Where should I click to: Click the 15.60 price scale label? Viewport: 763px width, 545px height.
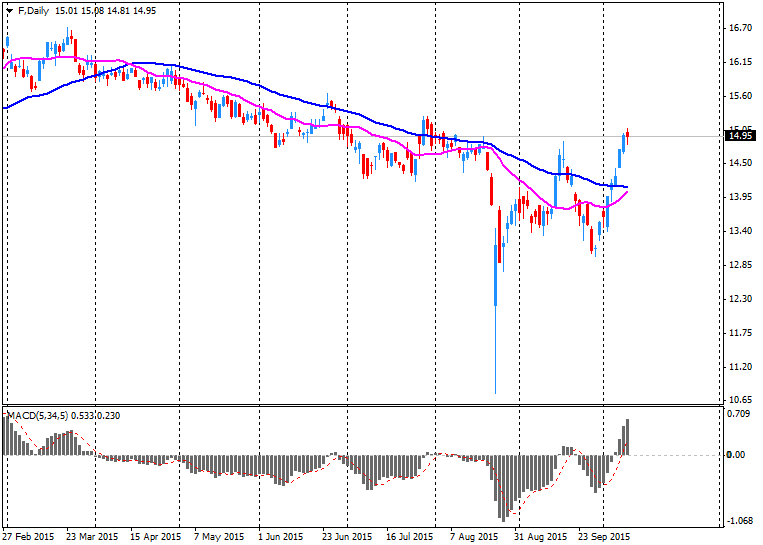741,96
